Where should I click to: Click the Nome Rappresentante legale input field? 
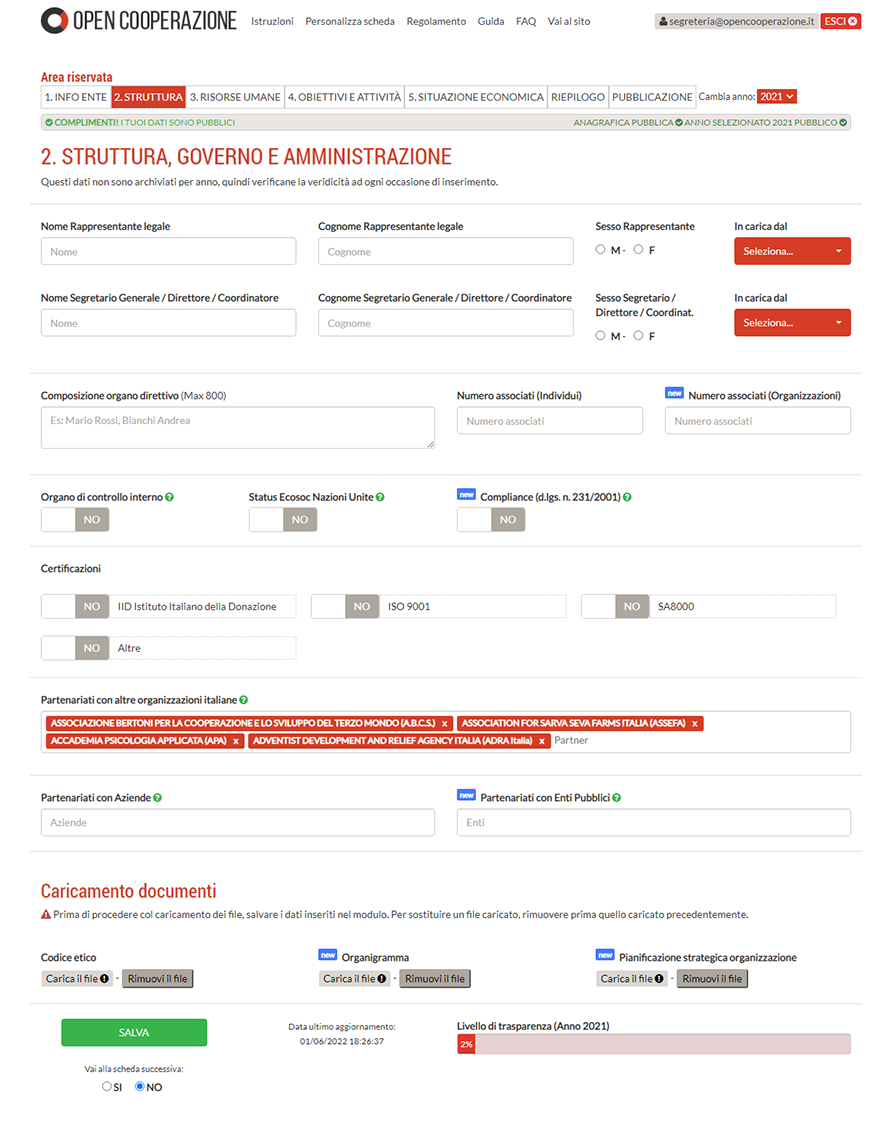pyautogui.click(x=168, y=251)
